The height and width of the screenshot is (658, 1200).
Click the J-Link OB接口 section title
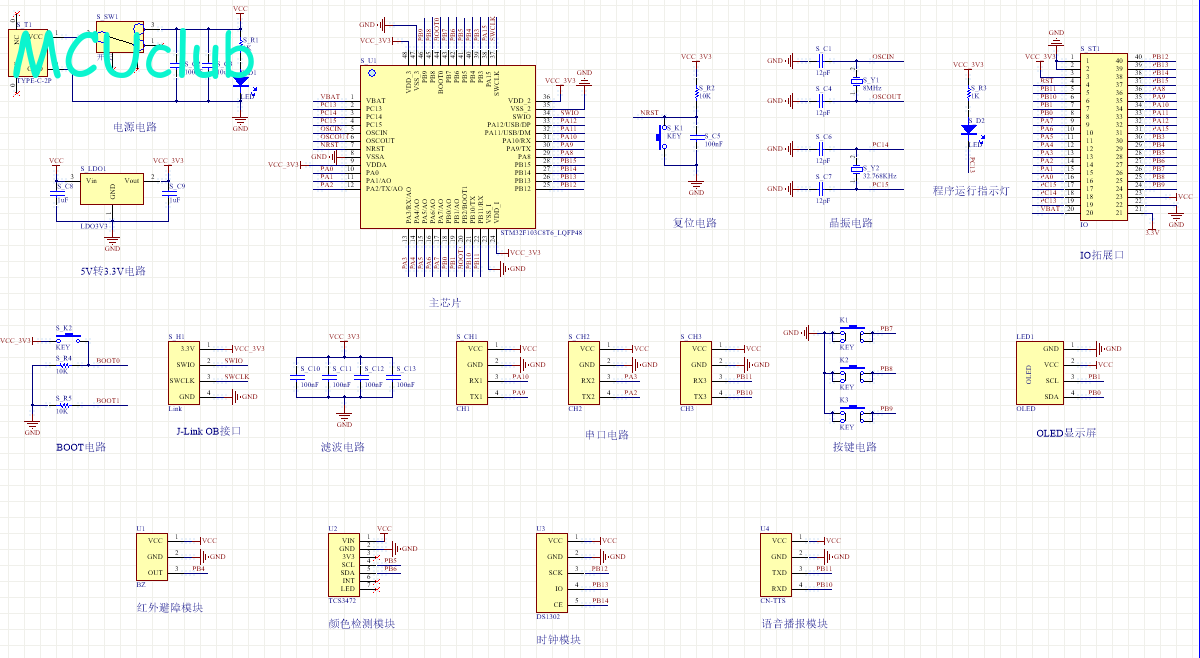click(208, 431)
